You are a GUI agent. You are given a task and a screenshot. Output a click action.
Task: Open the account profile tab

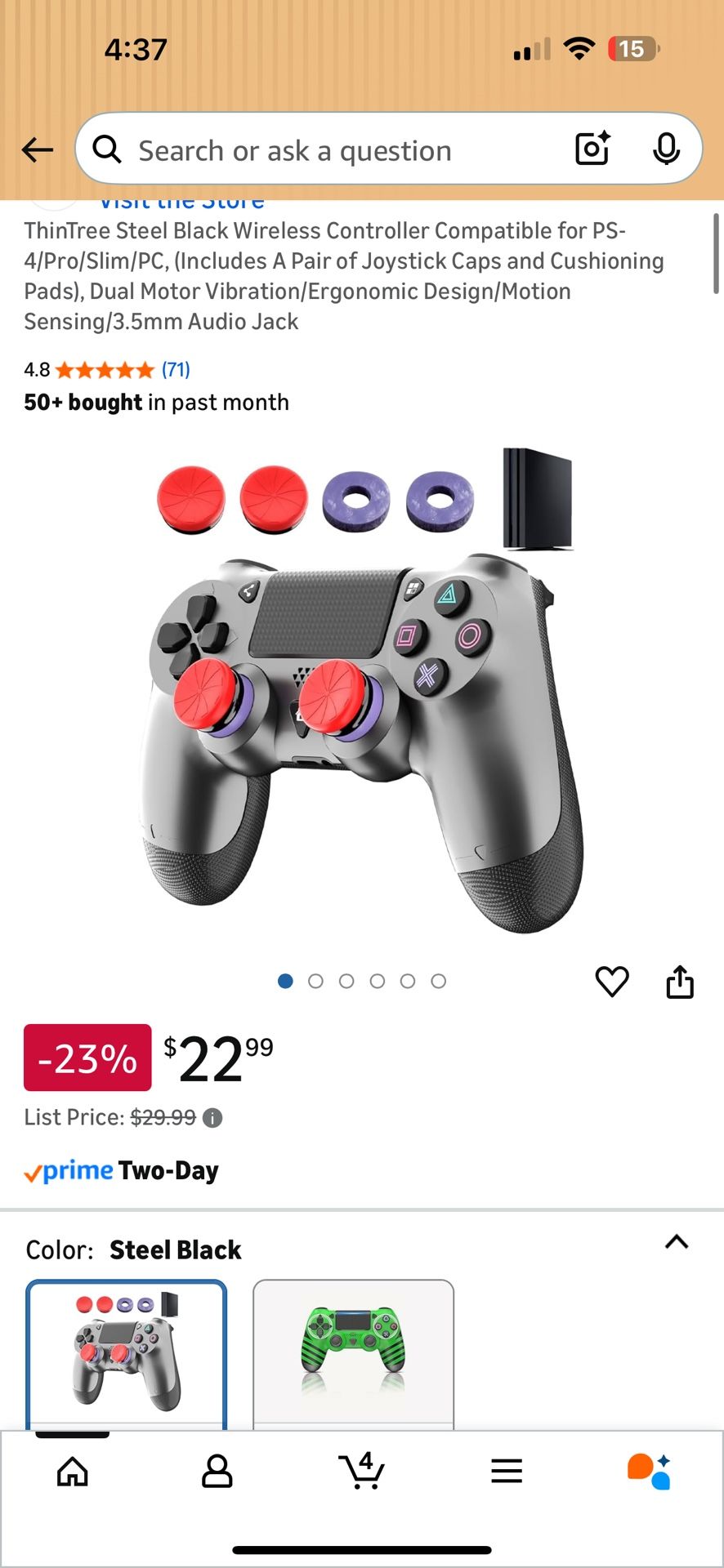pyautogui.click(x=217, y=1472)
